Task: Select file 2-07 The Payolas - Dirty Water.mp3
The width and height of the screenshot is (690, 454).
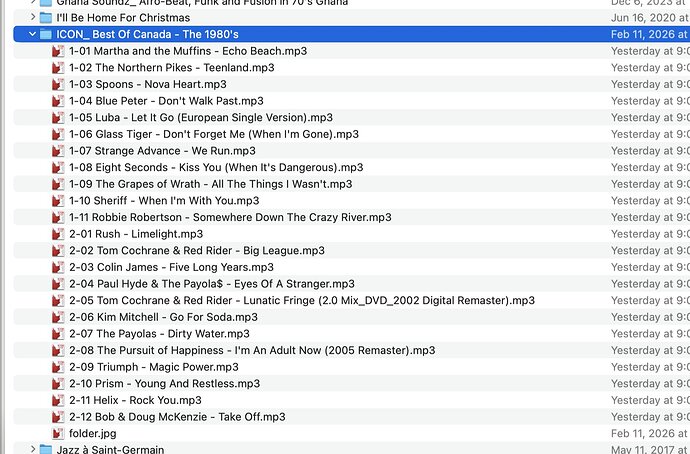Action: pos(159,334)
